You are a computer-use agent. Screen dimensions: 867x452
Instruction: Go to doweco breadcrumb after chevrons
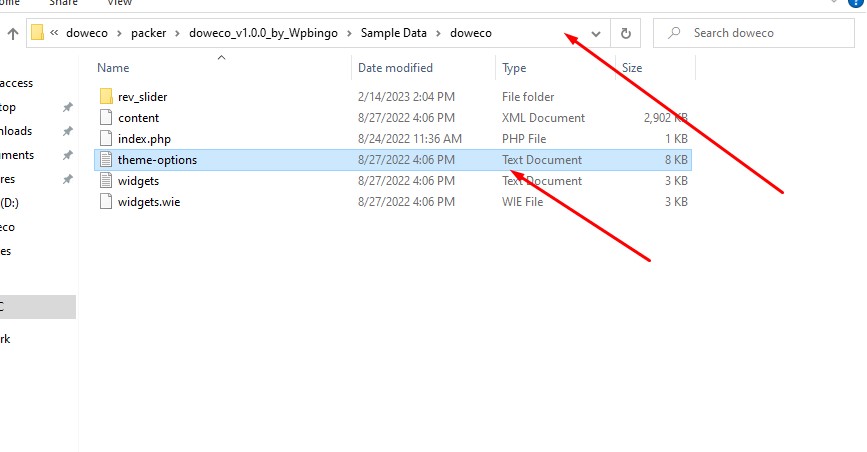tap(87, 33)
